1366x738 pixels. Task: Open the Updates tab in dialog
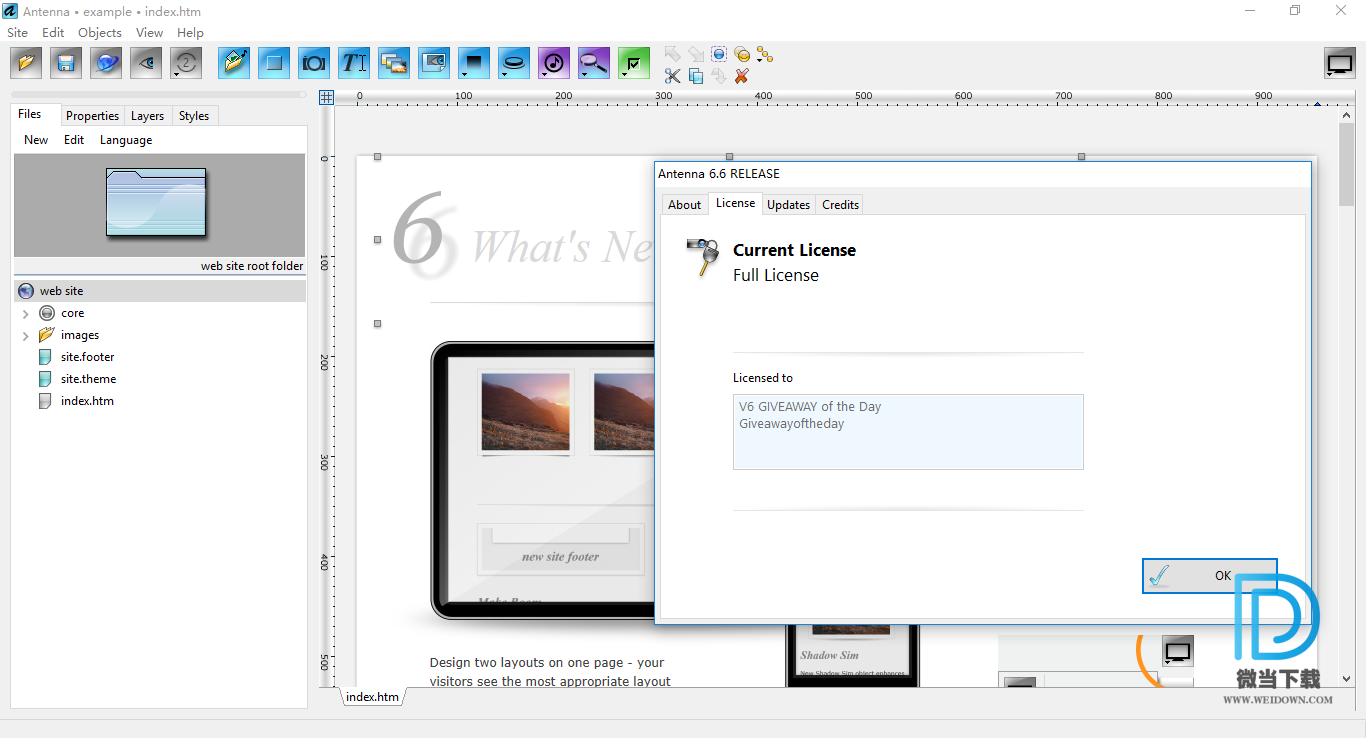point(788,205)
